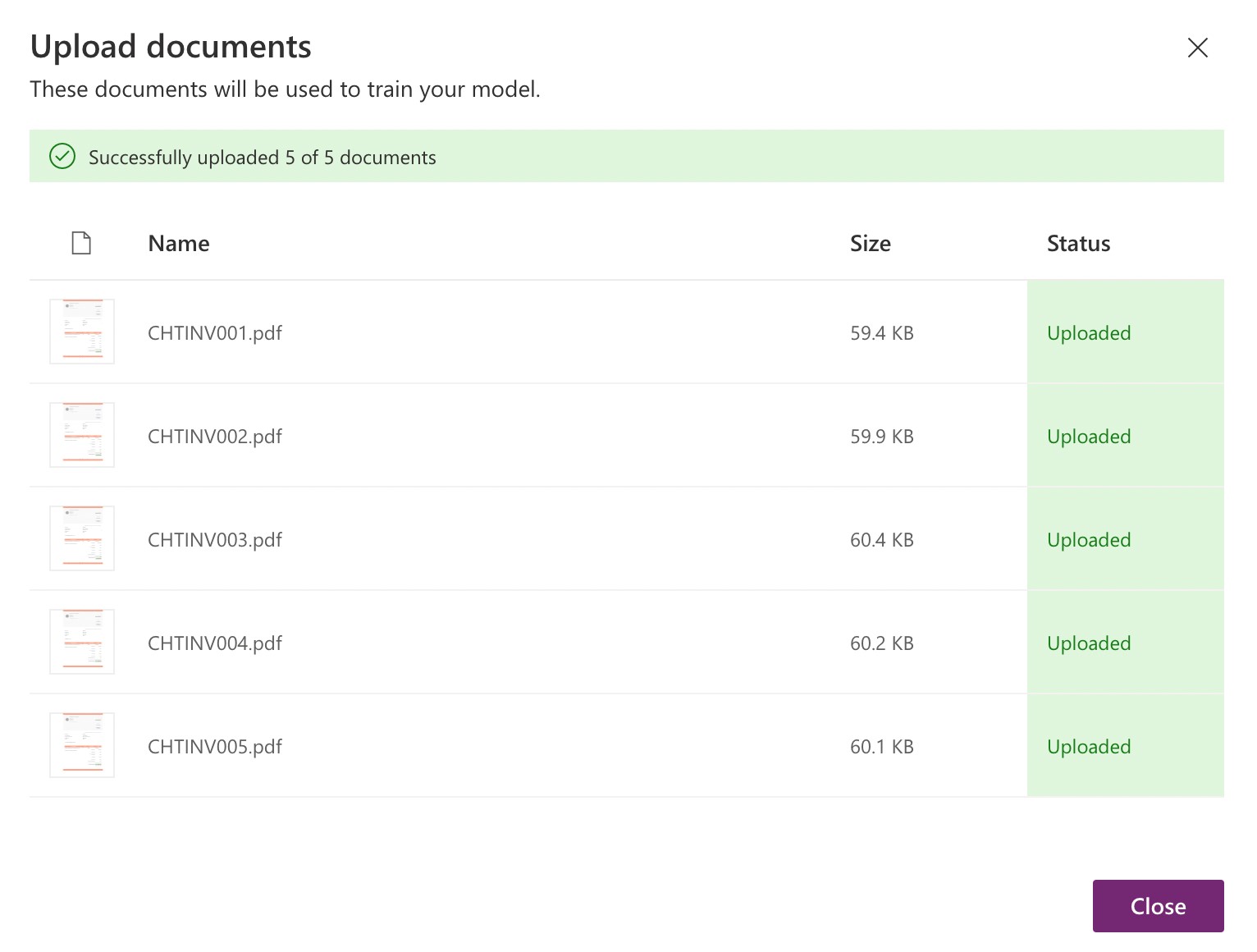Select the CHTINV002.pdf thumbnail preview
The width and height of the screenshot is (1257, 952).
pos(82,435)
